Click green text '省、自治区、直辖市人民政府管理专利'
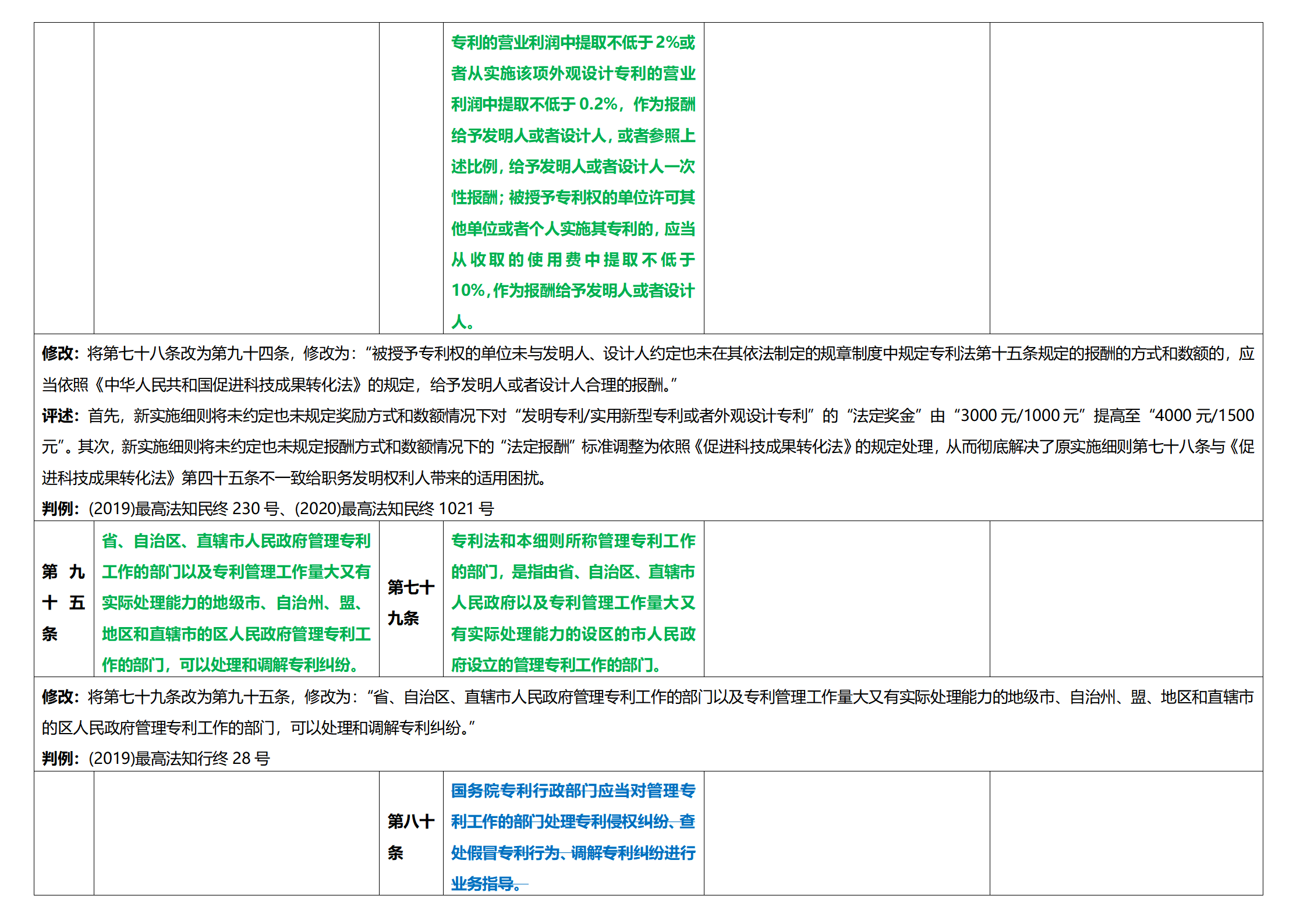The image size is (1307, 924). [x=236, y=541]
